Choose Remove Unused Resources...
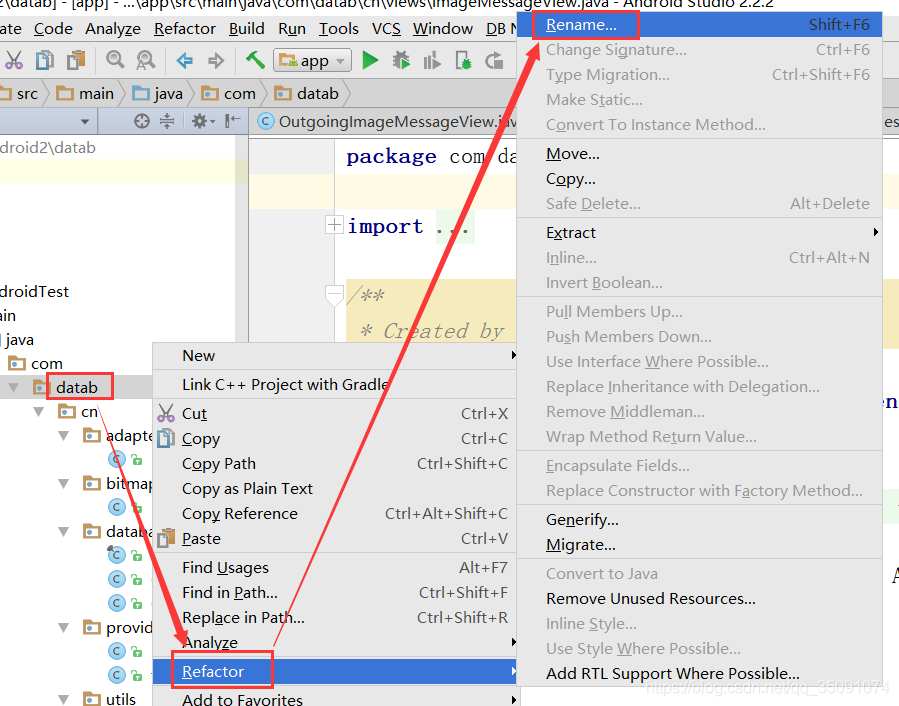Screen dimensions: 899x706 [x=699, y=599]
